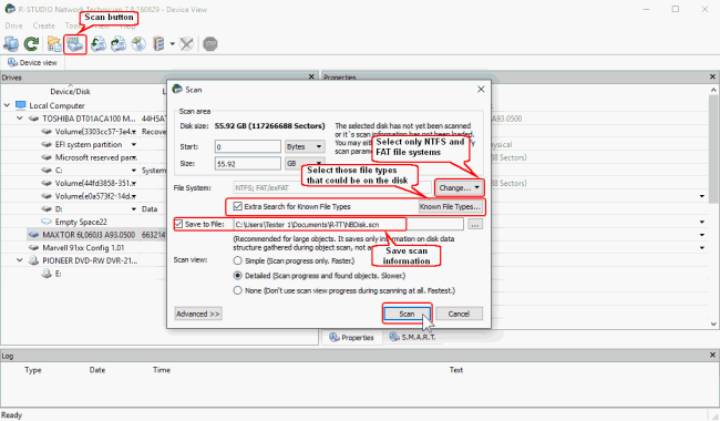Collapse the TOSHIBA DT01ACA100 drive node

tap(20, 118)
